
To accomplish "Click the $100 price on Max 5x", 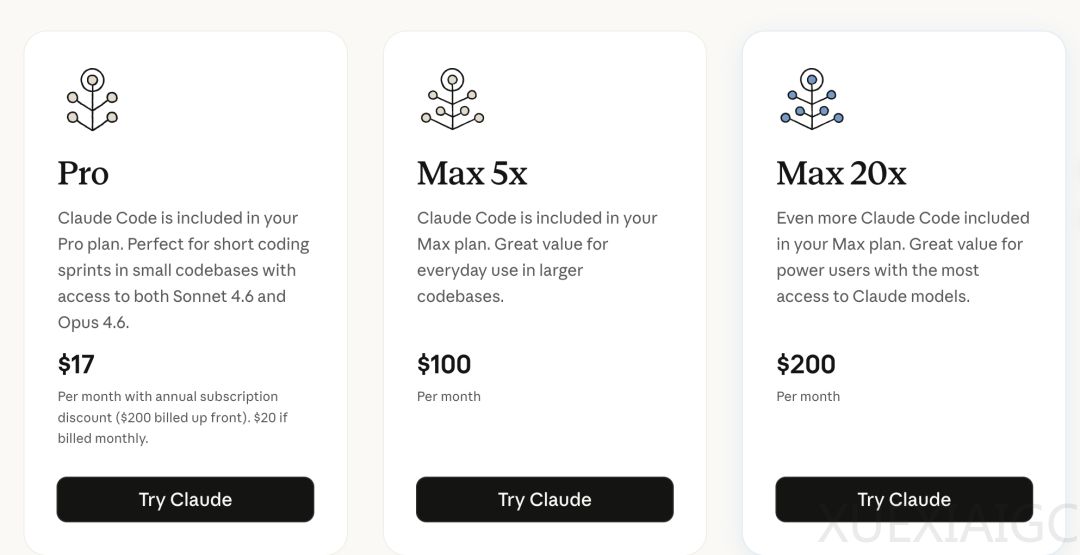I will click(444, 364).
